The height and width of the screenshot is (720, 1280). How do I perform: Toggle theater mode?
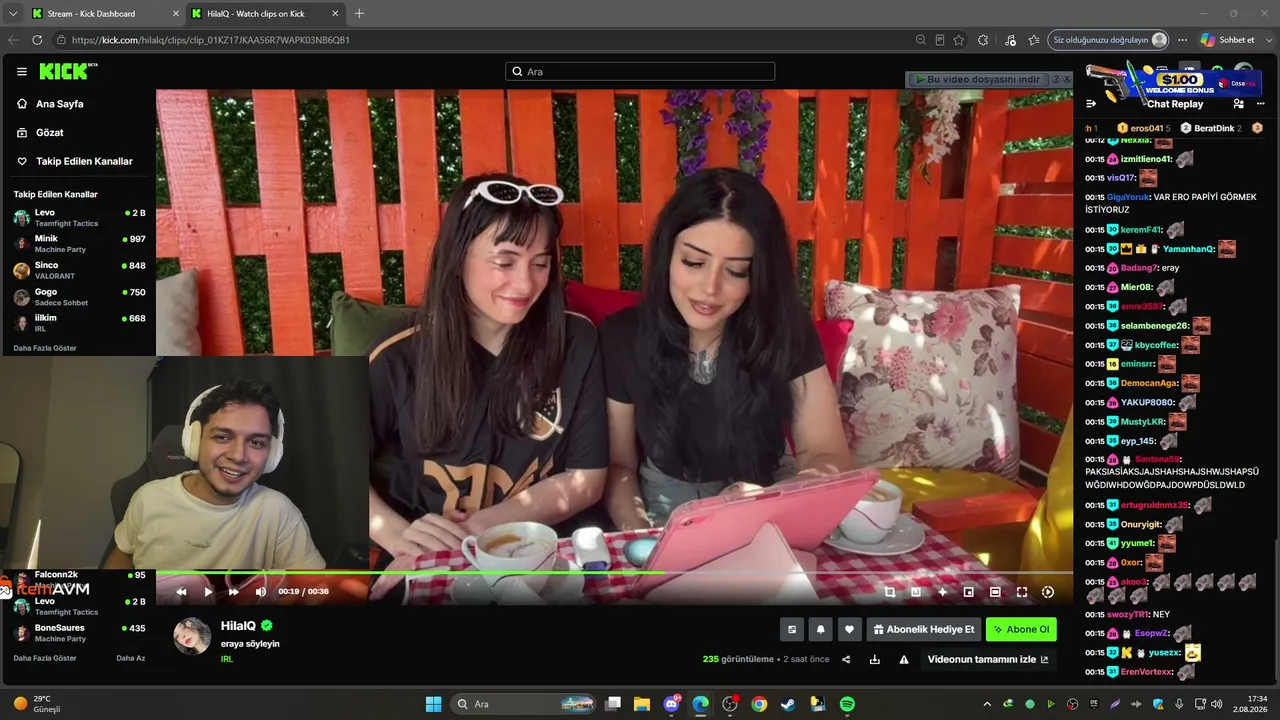[995, 592]
